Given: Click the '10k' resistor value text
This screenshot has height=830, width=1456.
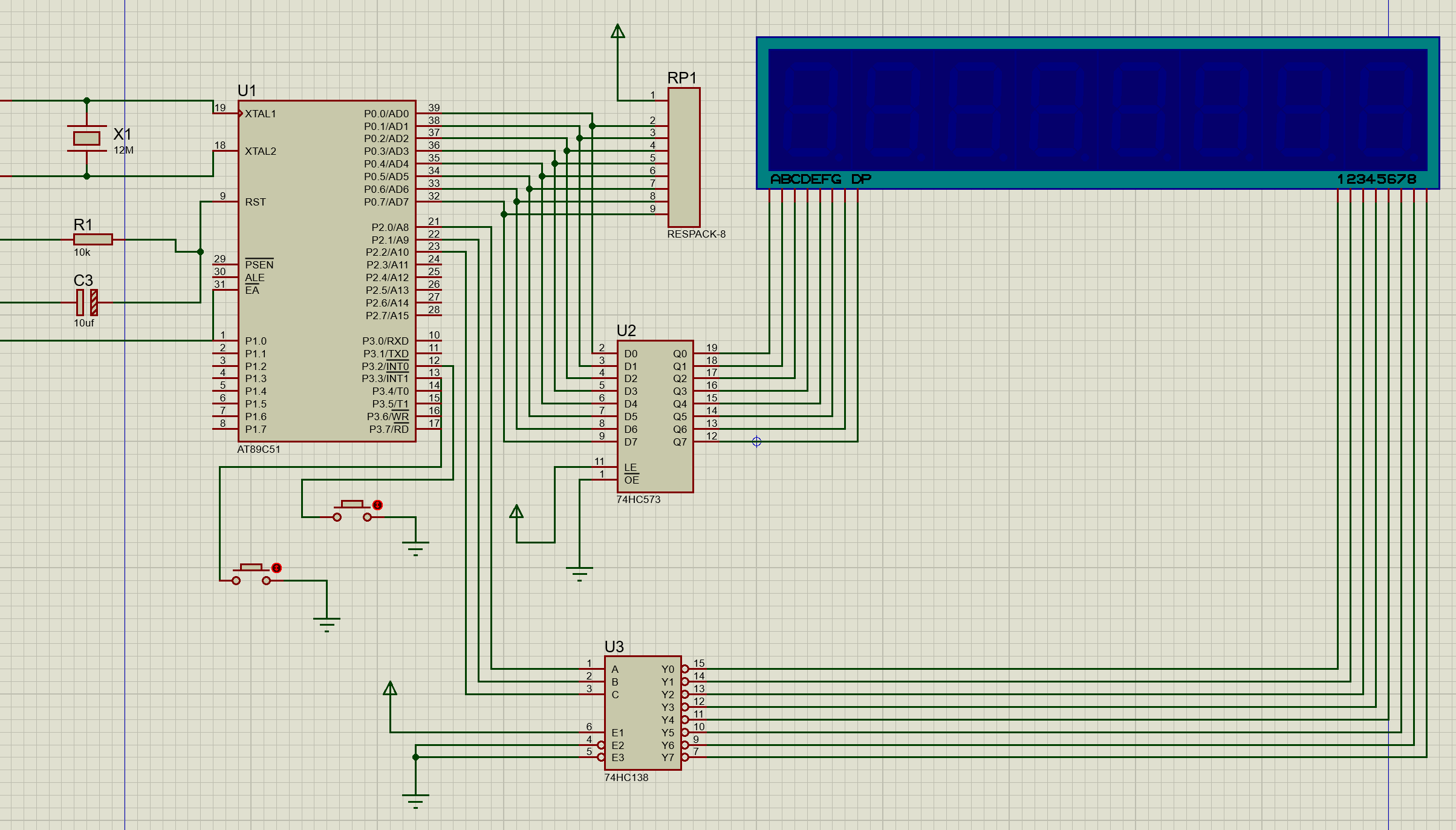Looking at the screenshot, I should coord(82,252).
